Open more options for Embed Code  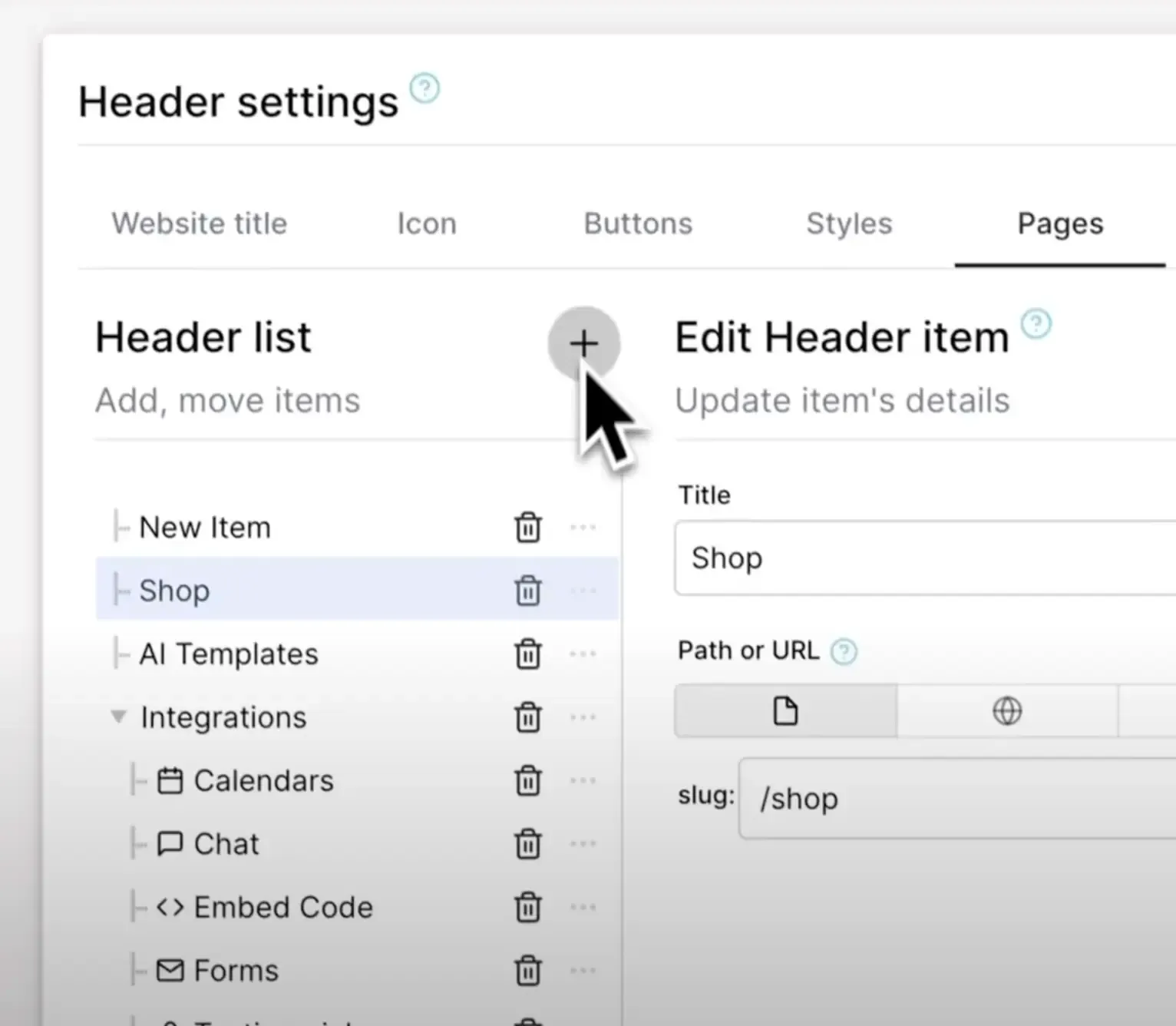point(583,908)
